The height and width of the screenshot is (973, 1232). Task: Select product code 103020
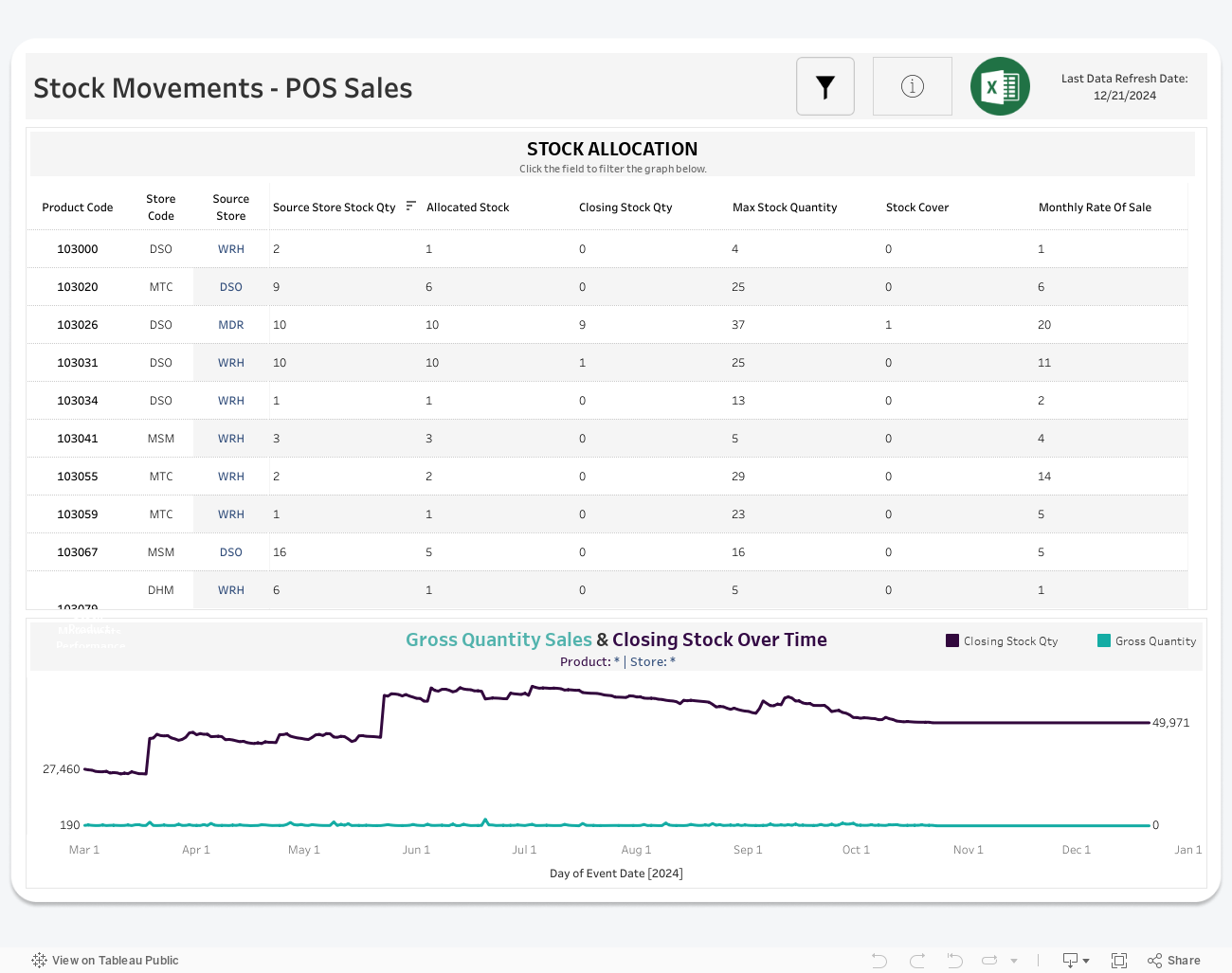(78, 287)
